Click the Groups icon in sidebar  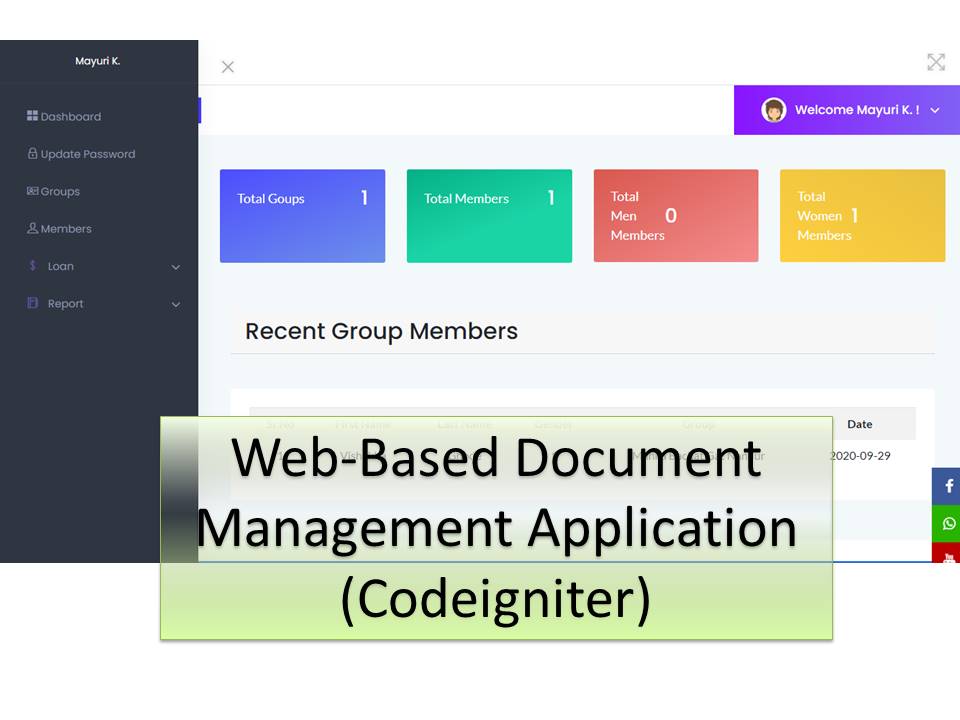[32, 191]
